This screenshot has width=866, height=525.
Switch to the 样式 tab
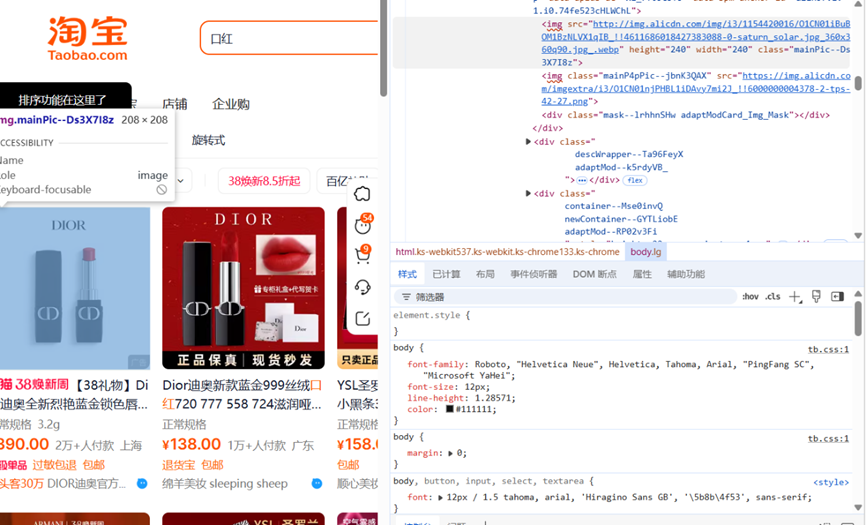pos(407,274)
